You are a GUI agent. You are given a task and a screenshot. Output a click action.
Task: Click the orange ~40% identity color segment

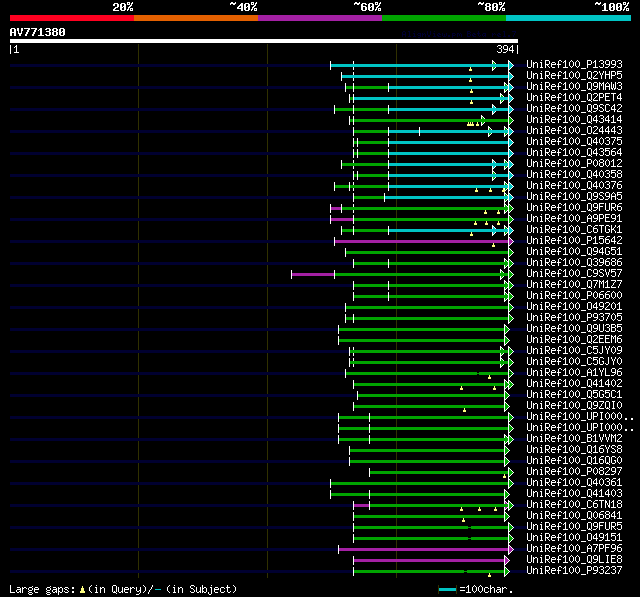(196, 18)
